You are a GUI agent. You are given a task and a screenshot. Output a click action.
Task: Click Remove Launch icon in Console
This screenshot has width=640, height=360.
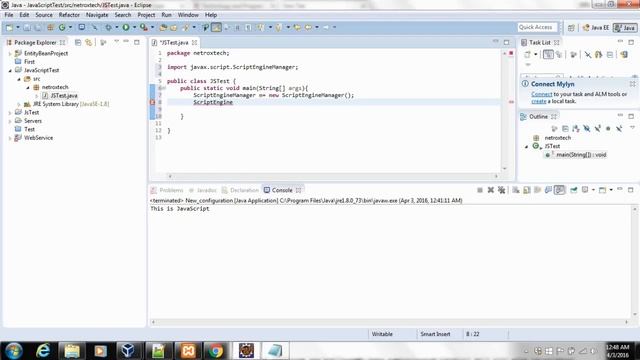[491, 190]
